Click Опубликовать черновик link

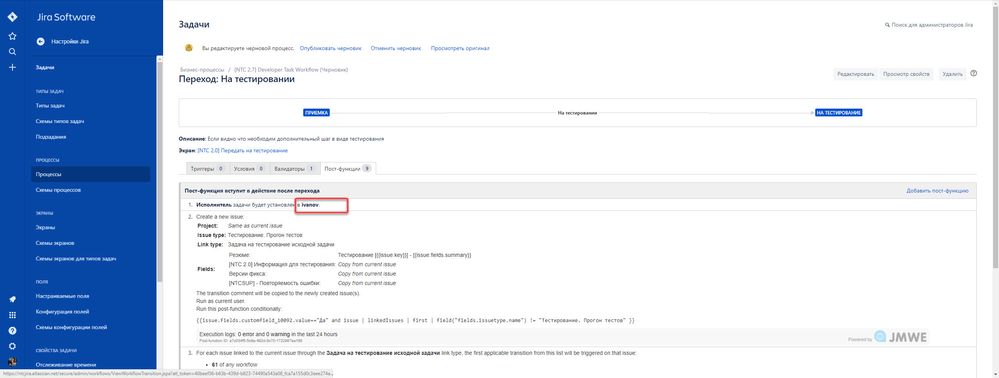click(x=330, y=48)
